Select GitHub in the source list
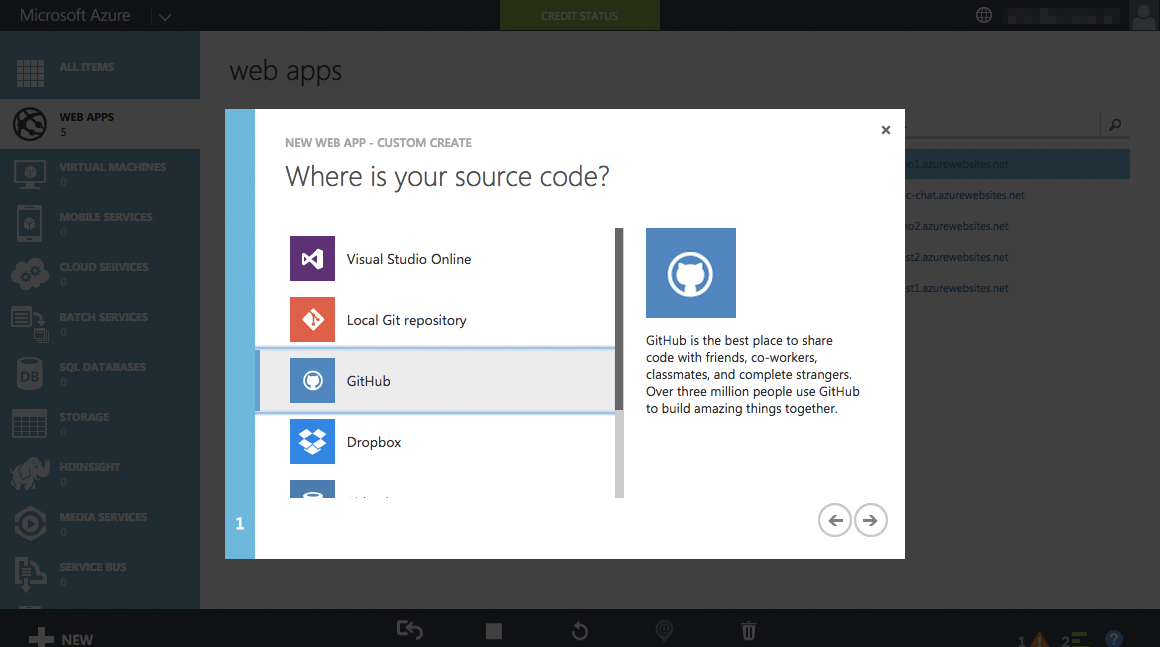The width and height of the screenshot is (1160, 647). [435, 381]
